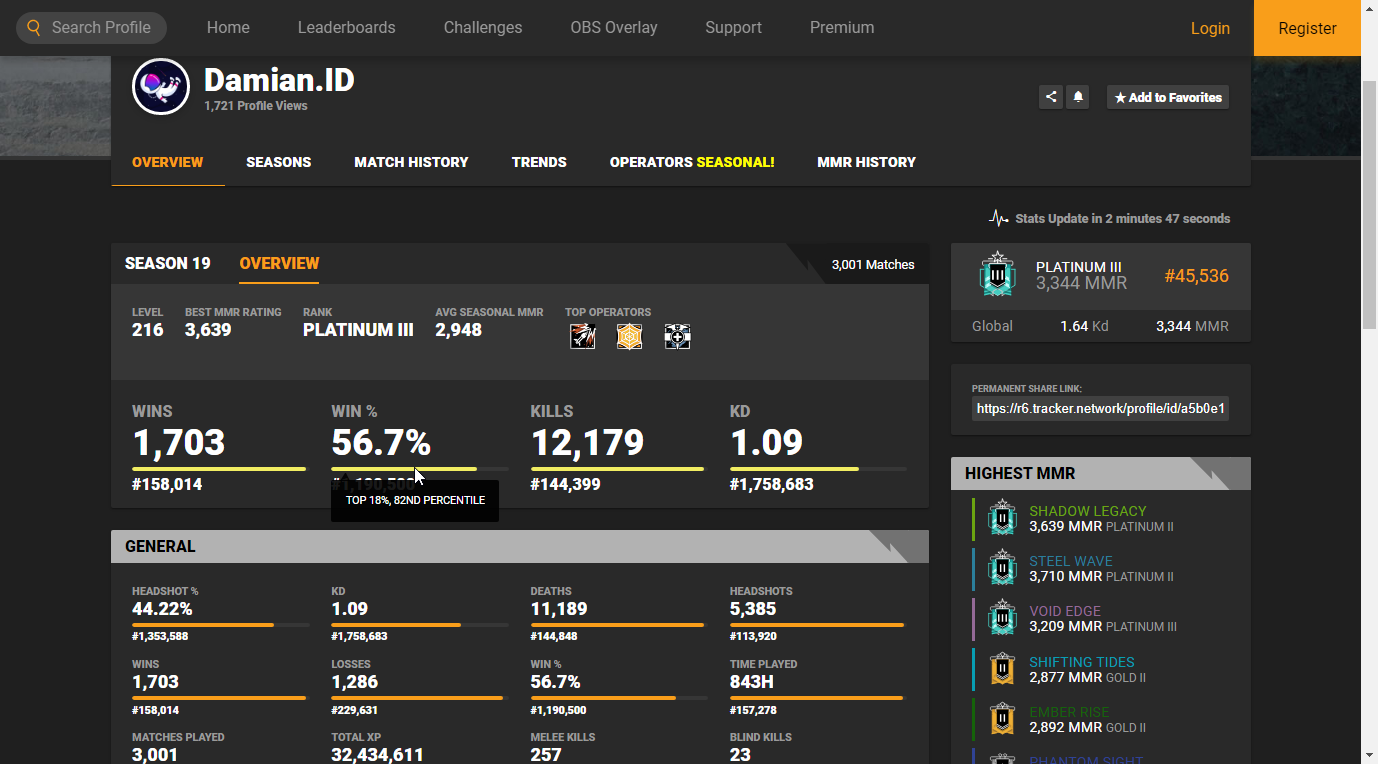Click the first top operator icon
This screenshot has height=764, width=1378.
click(x=583, y=337)
